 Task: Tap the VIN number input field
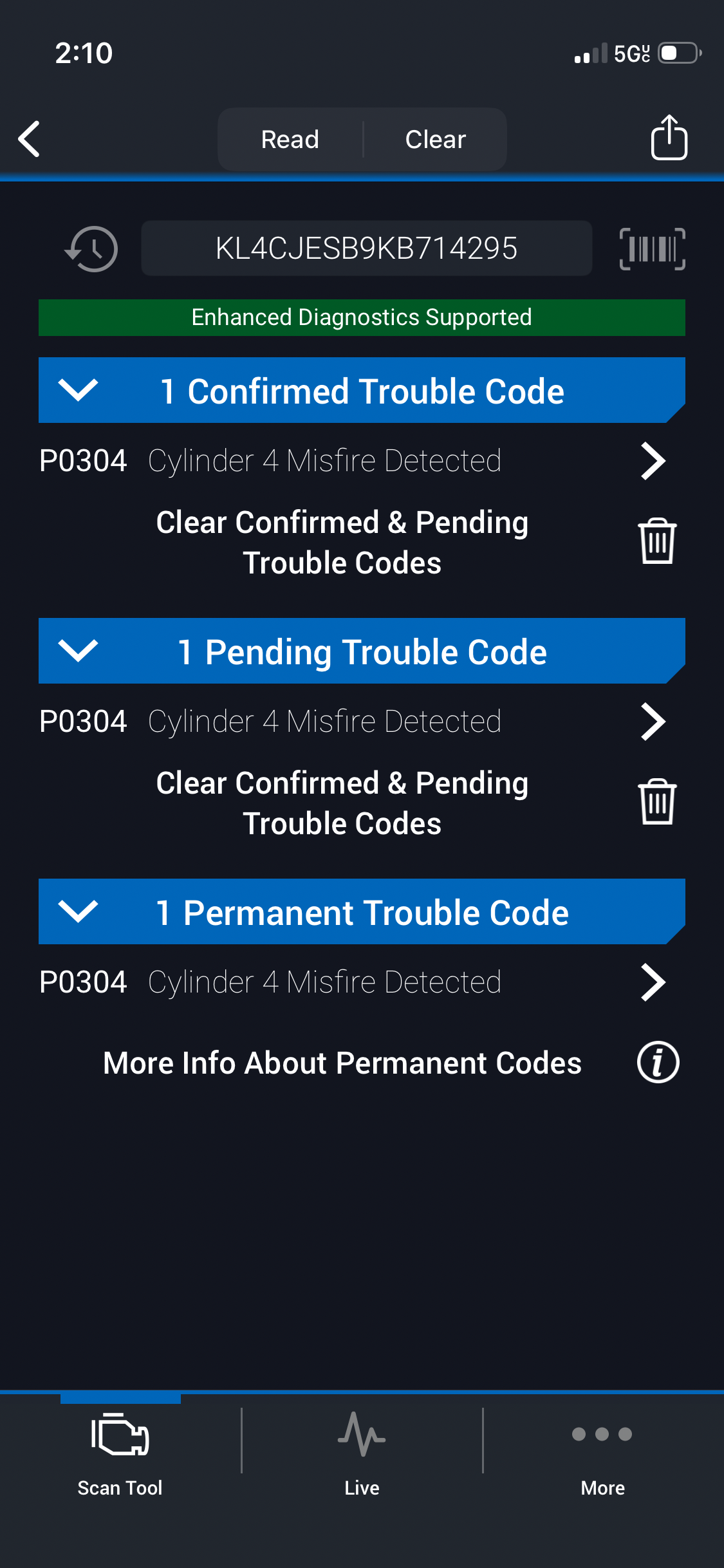click(366, 248)
